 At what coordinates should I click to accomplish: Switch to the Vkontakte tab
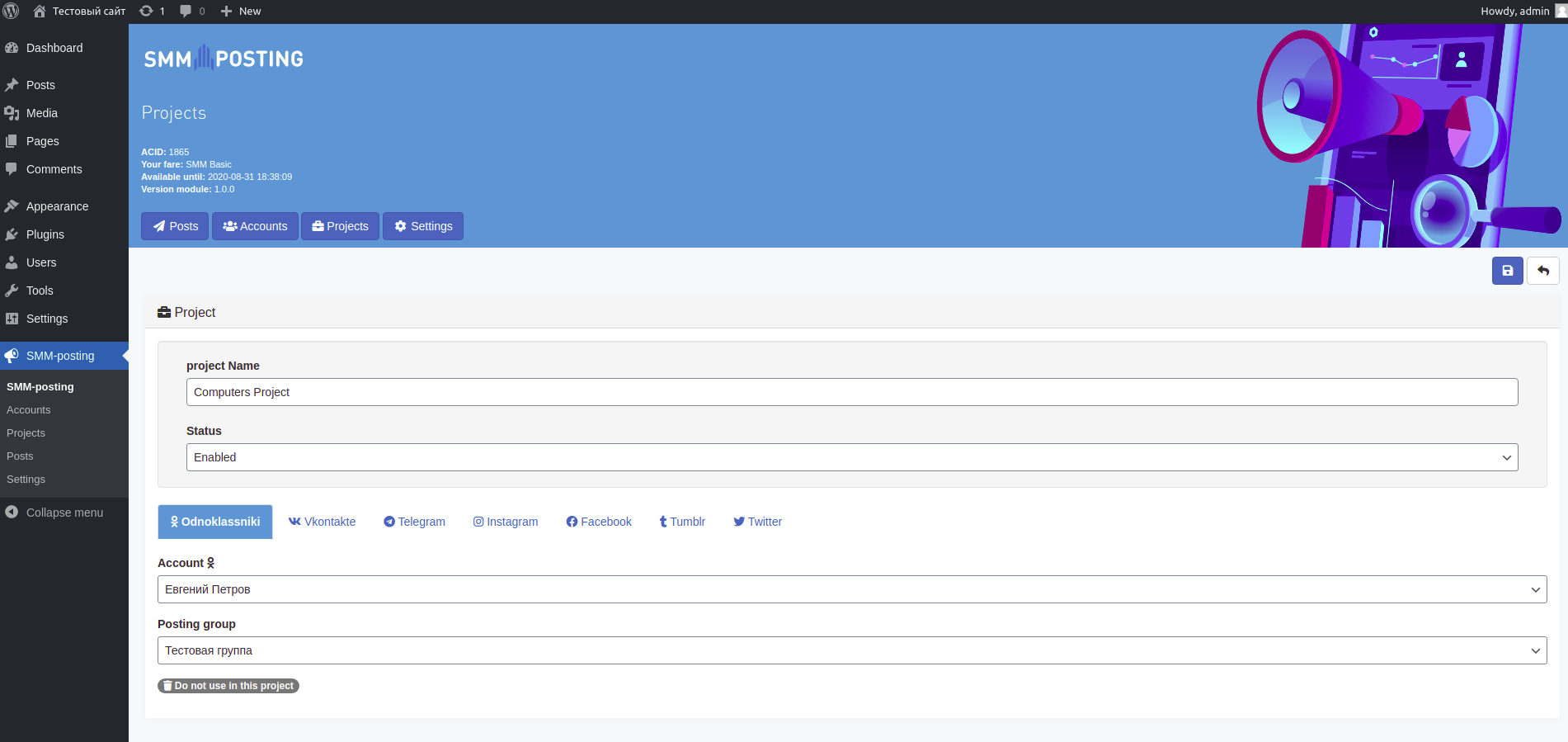[322, 522]
